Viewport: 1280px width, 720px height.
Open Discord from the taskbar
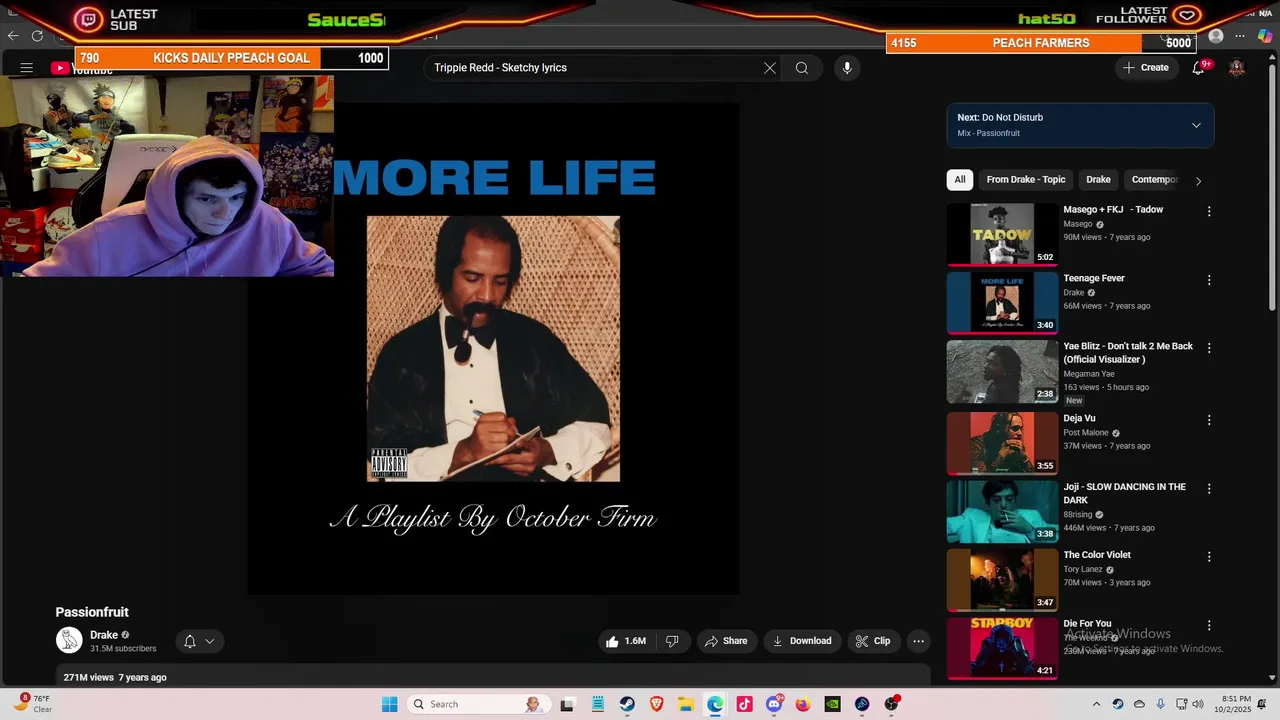[x=774, y=704]
